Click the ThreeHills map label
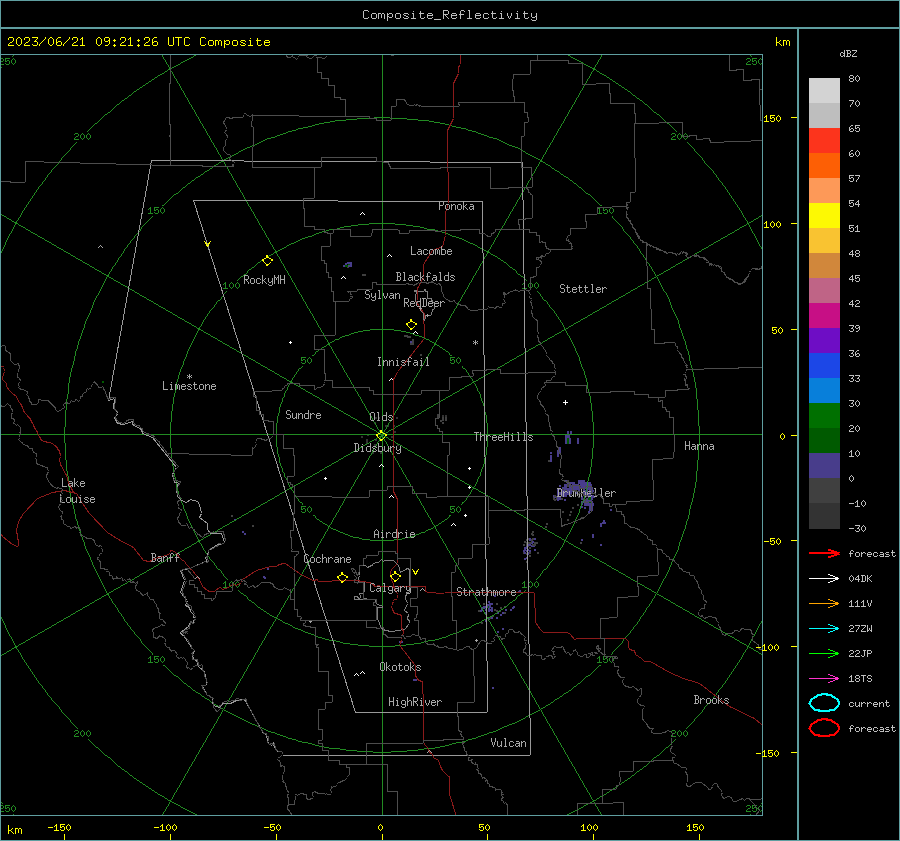 click(x=503, y=437)
